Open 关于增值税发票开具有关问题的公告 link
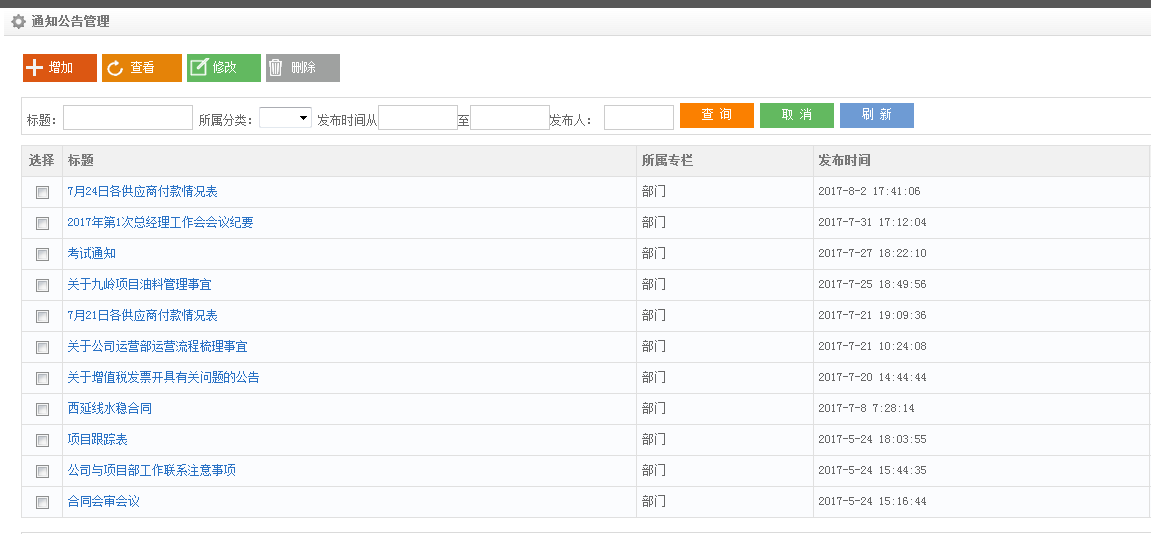This screenshot has height=534, width=1151. click(x=163, y=377)
